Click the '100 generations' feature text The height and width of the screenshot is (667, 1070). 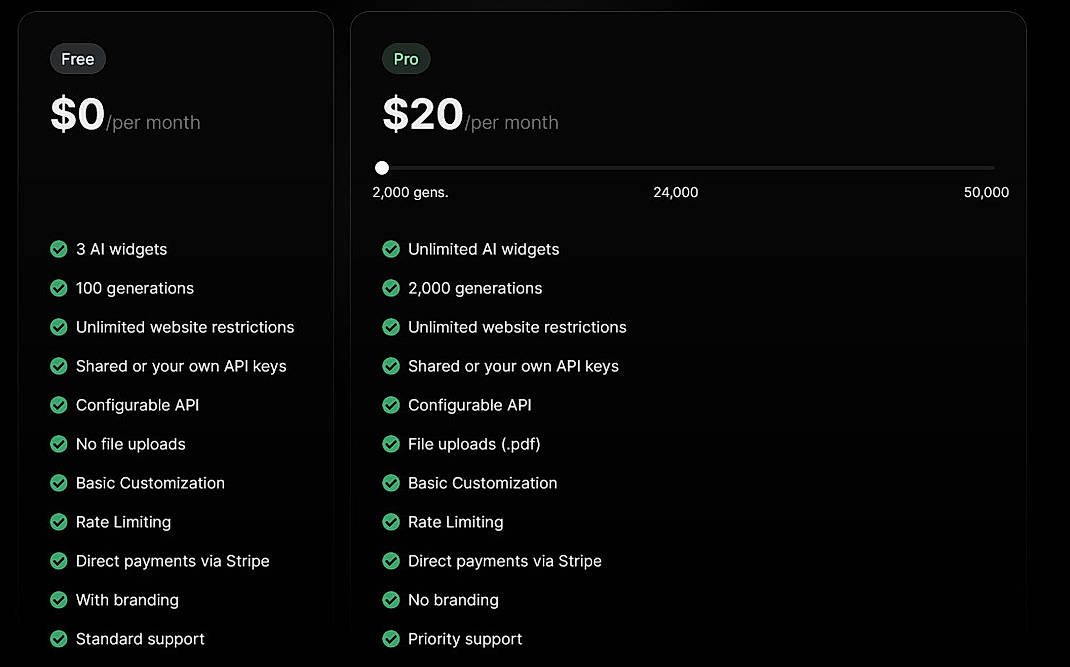(x=135, y=288)
